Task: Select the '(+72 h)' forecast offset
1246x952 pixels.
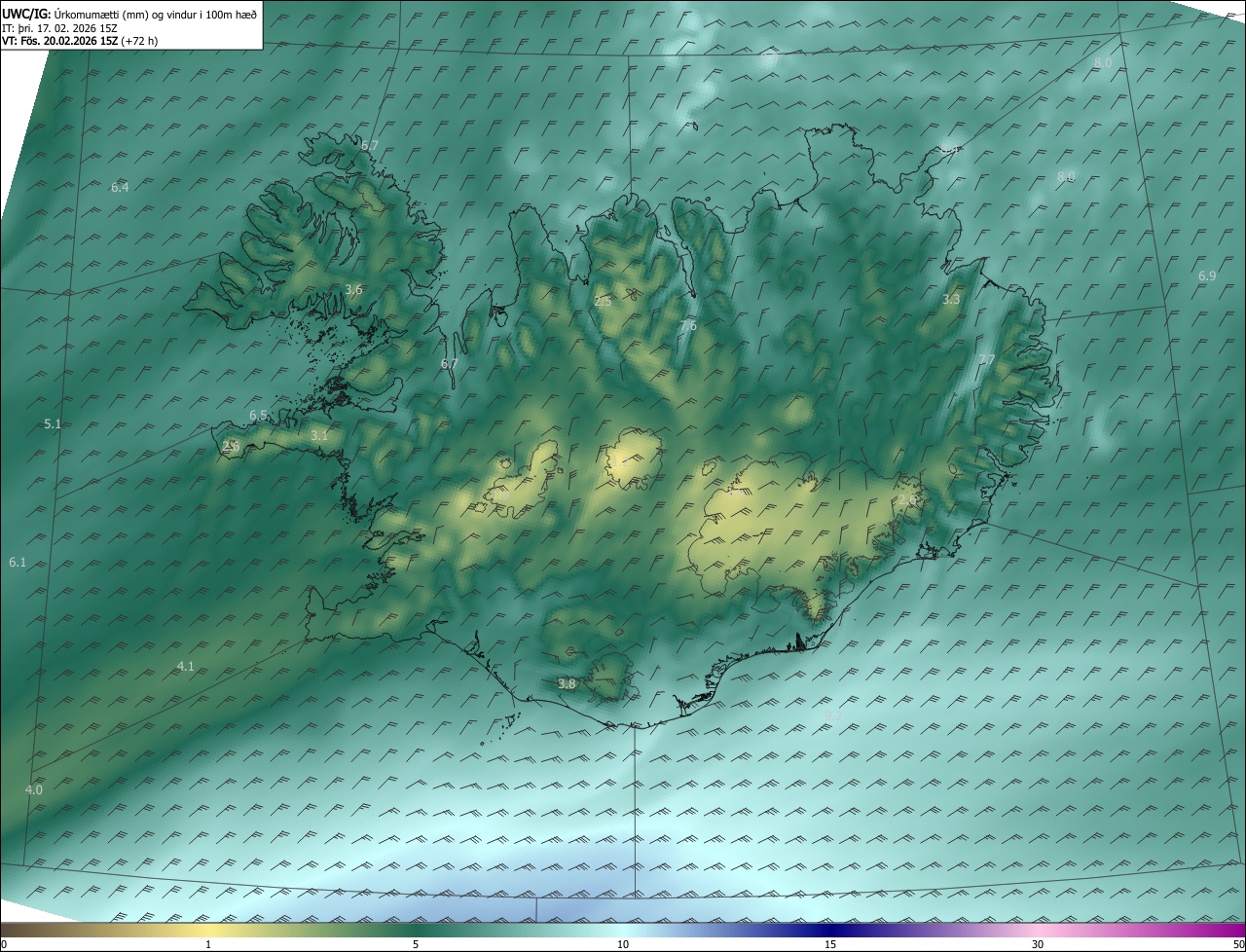Action: coord(139,41)
